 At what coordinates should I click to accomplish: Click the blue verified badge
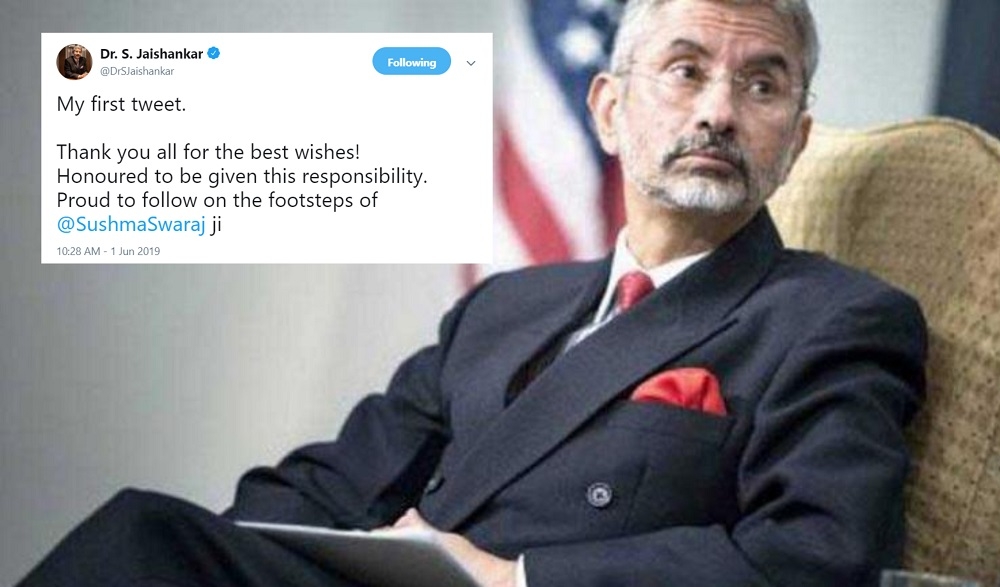214,54
